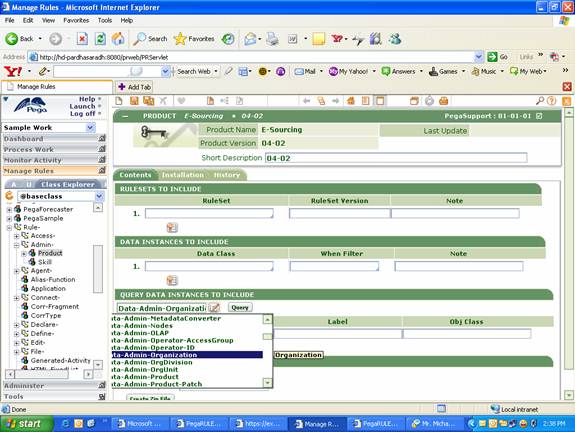
Task: Click the home icon in Pega toolbar
Action: click(x=351, y=101)
